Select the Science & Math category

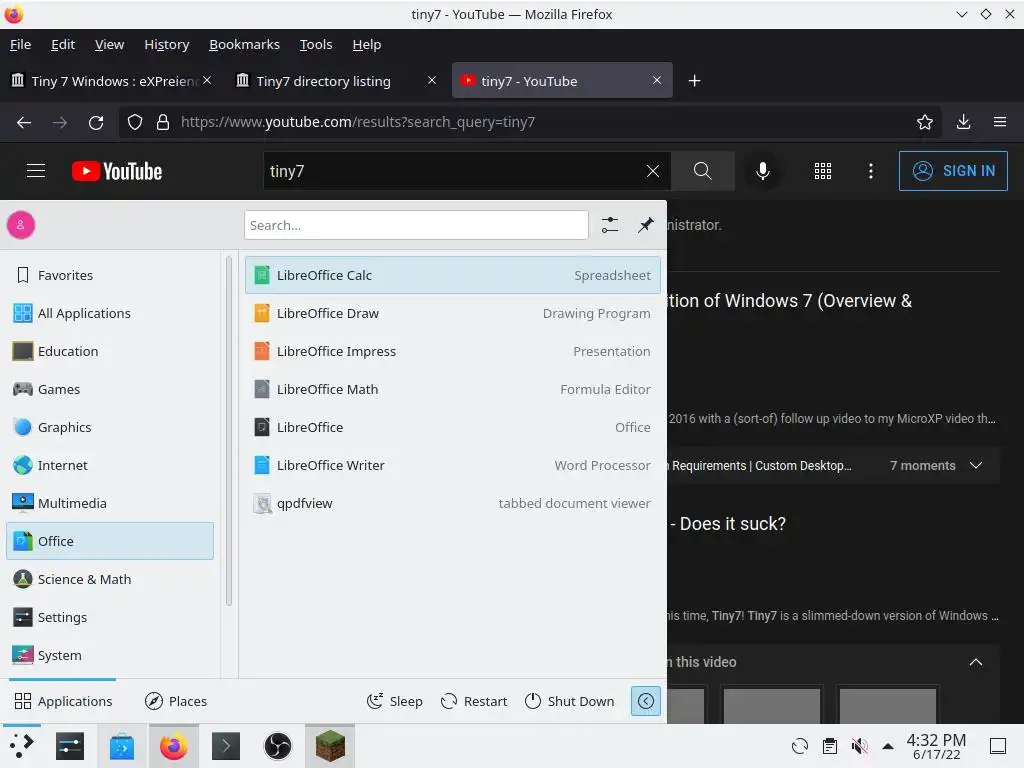110,579
